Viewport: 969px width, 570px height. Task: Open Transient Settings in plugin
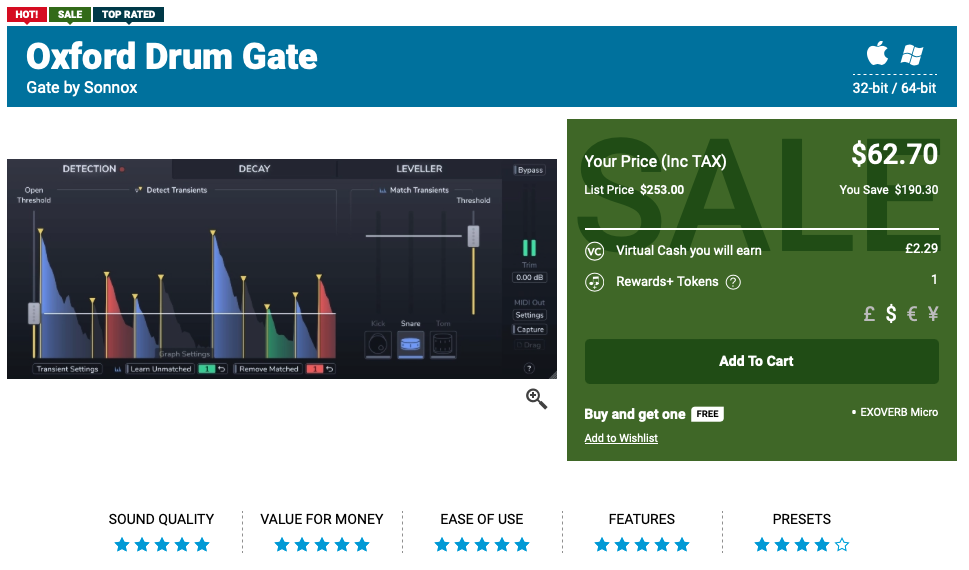[67, 369]
